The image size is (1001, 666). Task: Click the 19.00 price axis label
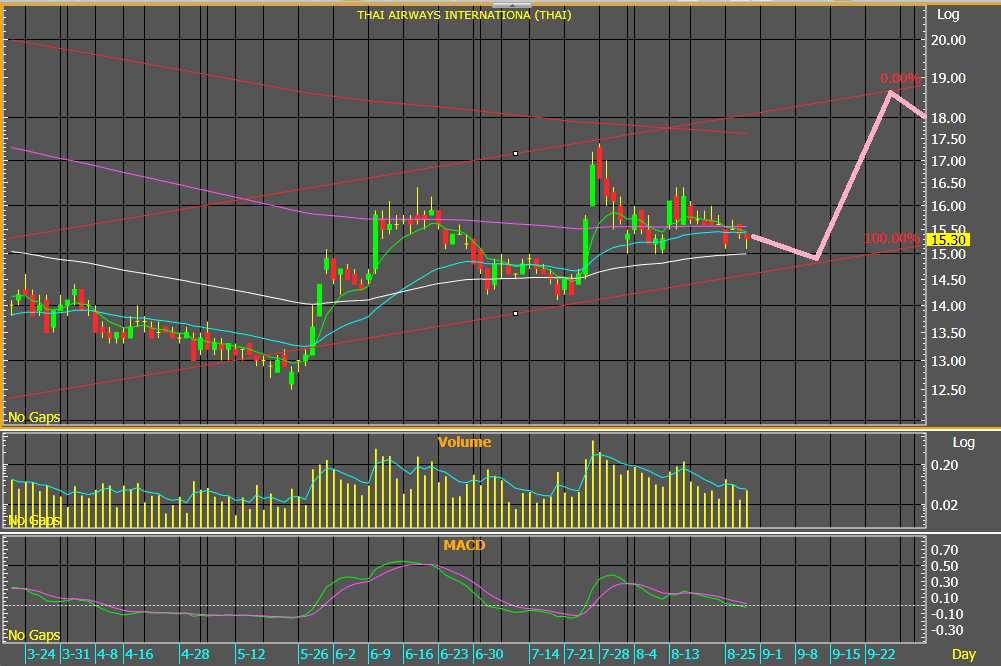pyautogui.click(x=948, y=79)
